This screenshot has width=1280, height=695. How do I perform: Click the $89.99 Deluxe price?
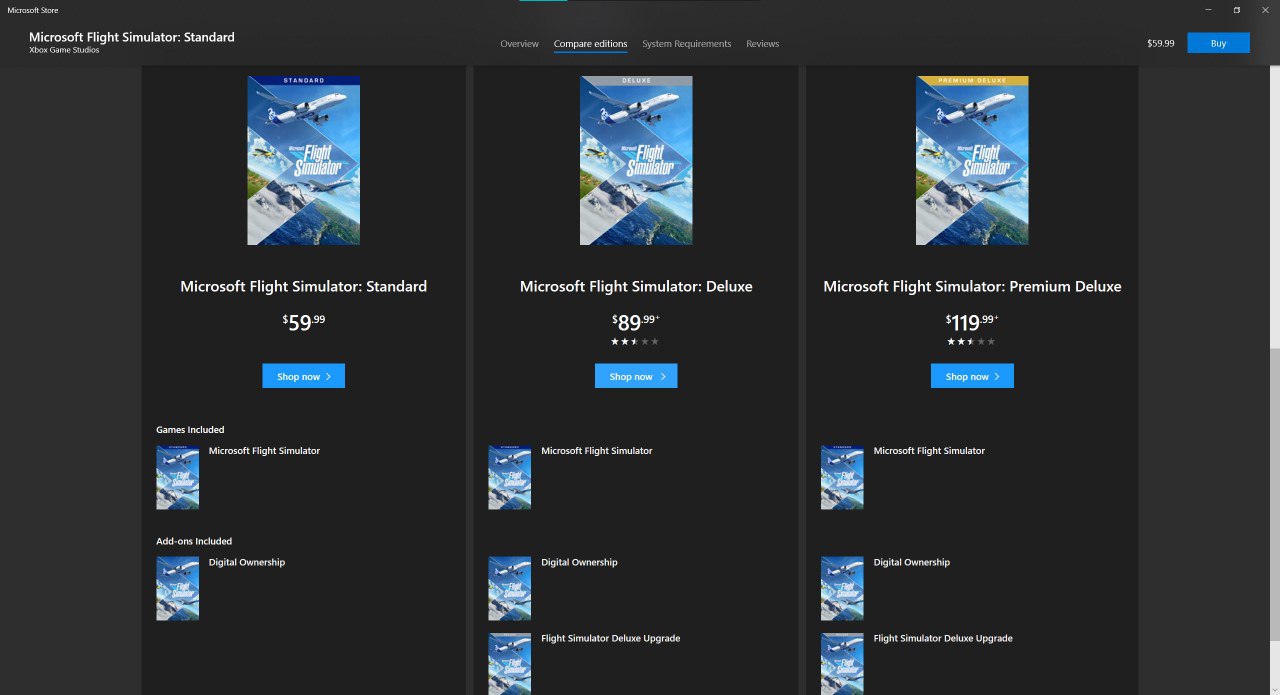click(635, 322)
